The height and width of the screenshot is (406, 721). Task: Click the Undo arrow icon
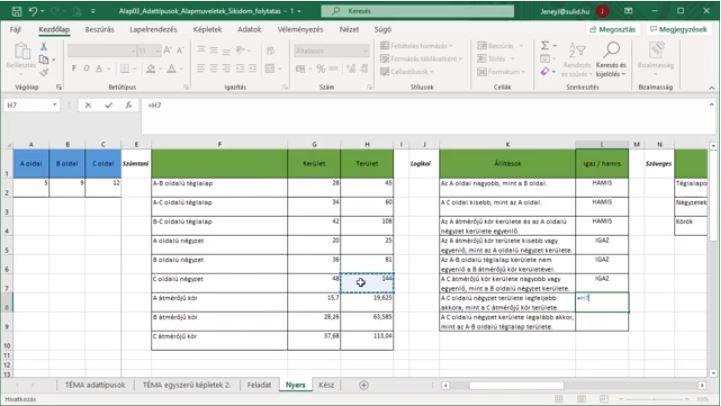pos(33,10)
